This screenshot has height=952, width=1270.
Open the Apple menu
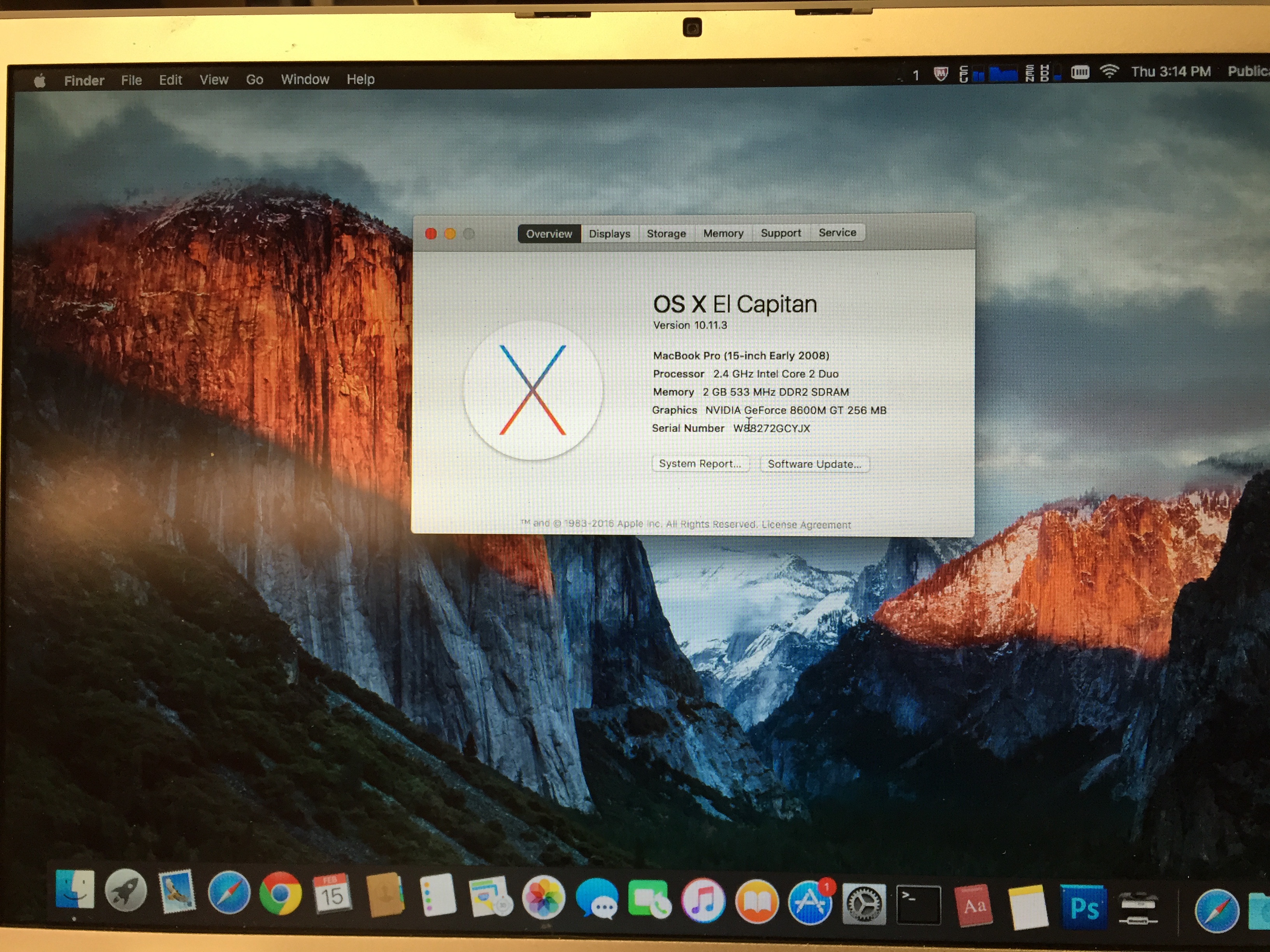coord(40,81)
